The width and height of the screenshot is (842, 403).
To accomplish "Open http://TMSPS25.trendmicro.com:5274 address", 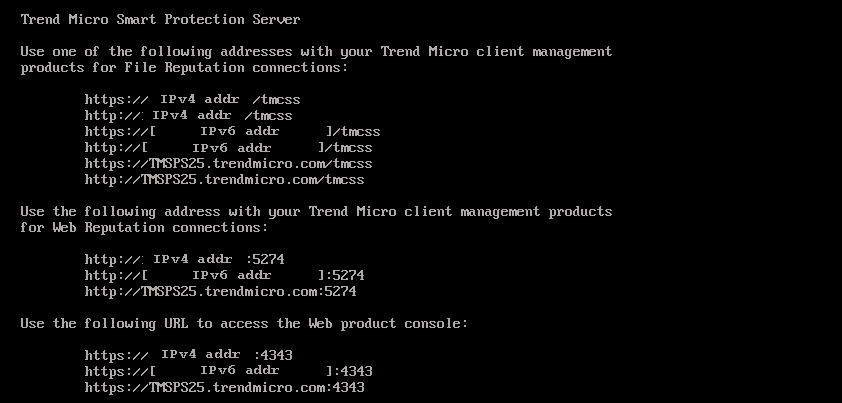I will (220, 292).
